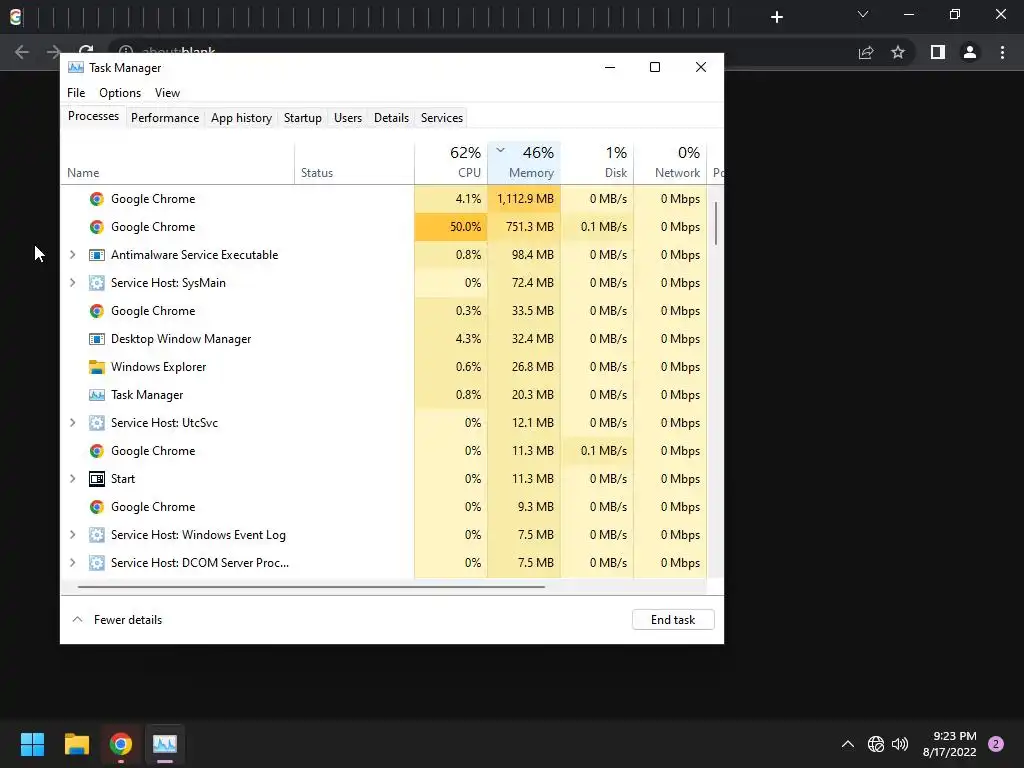Open network status icon in system tray
This screenshot has width=1024, height=768.
click(876, 744)
